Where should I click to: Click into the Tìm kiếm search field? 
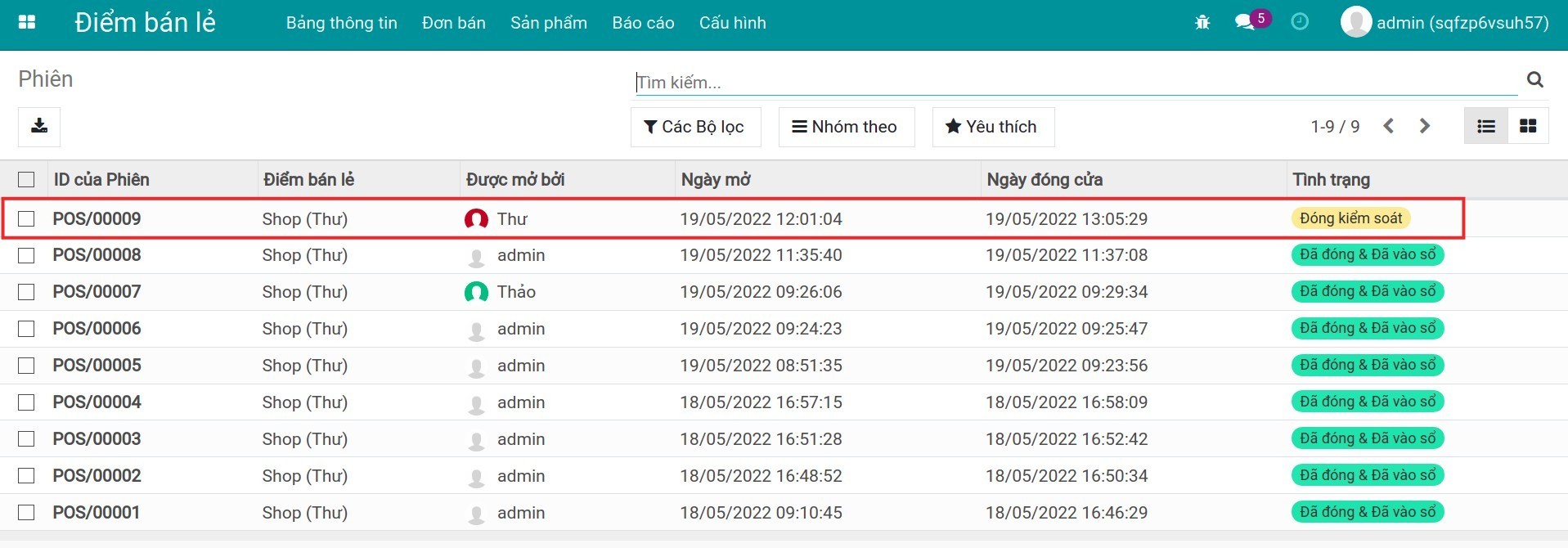pos(1076,82)
